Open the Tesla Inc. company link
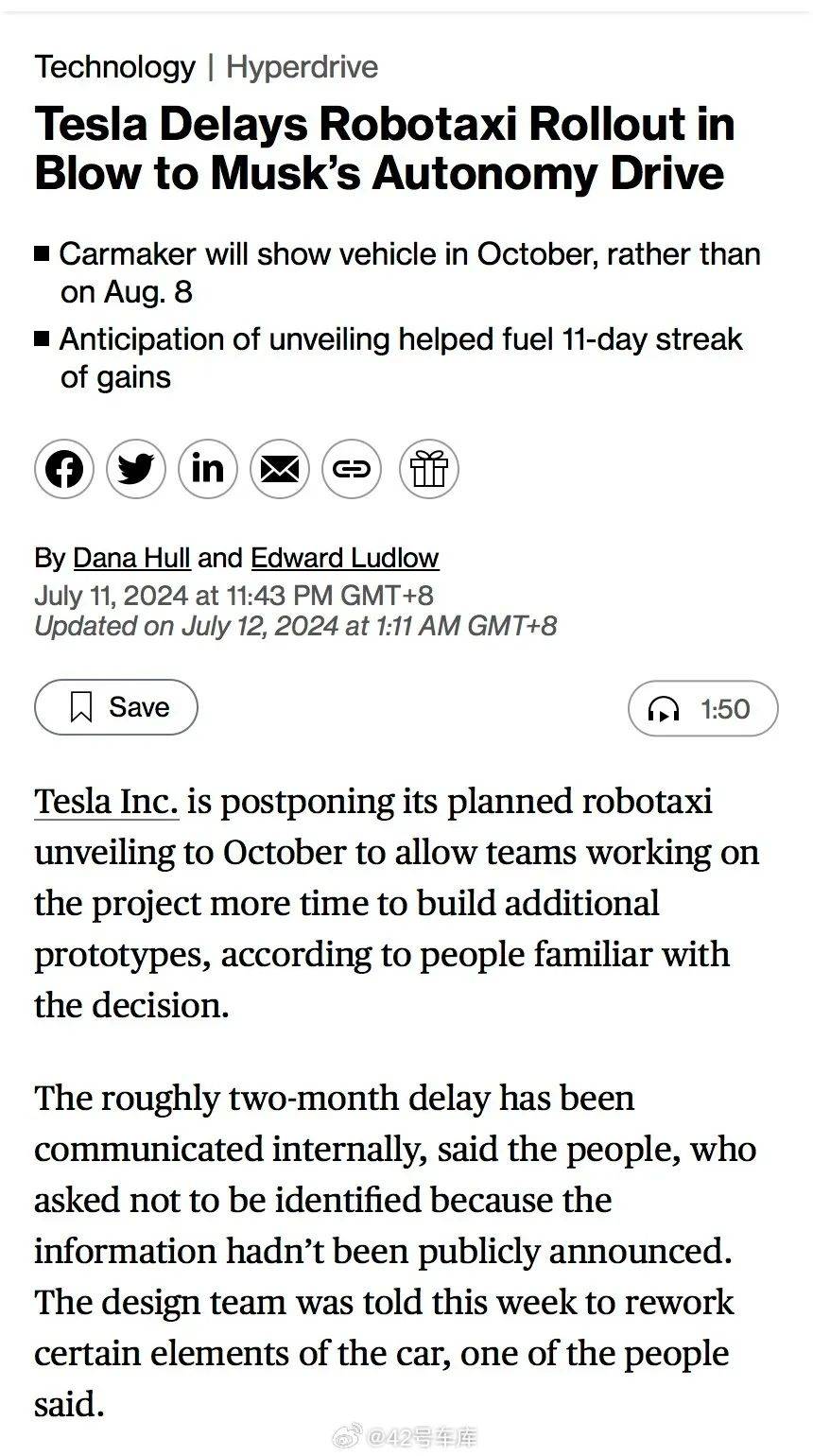The image size is (813, 1456). click(x=106, y=801)
